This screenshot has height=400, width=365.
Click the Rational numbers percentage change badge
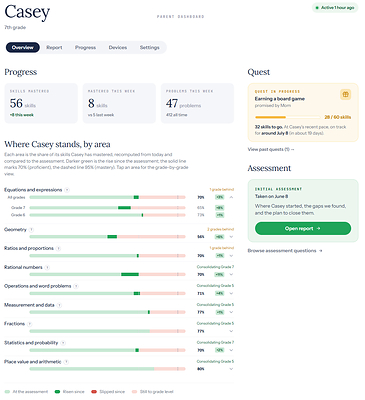[x=219, y=275]
